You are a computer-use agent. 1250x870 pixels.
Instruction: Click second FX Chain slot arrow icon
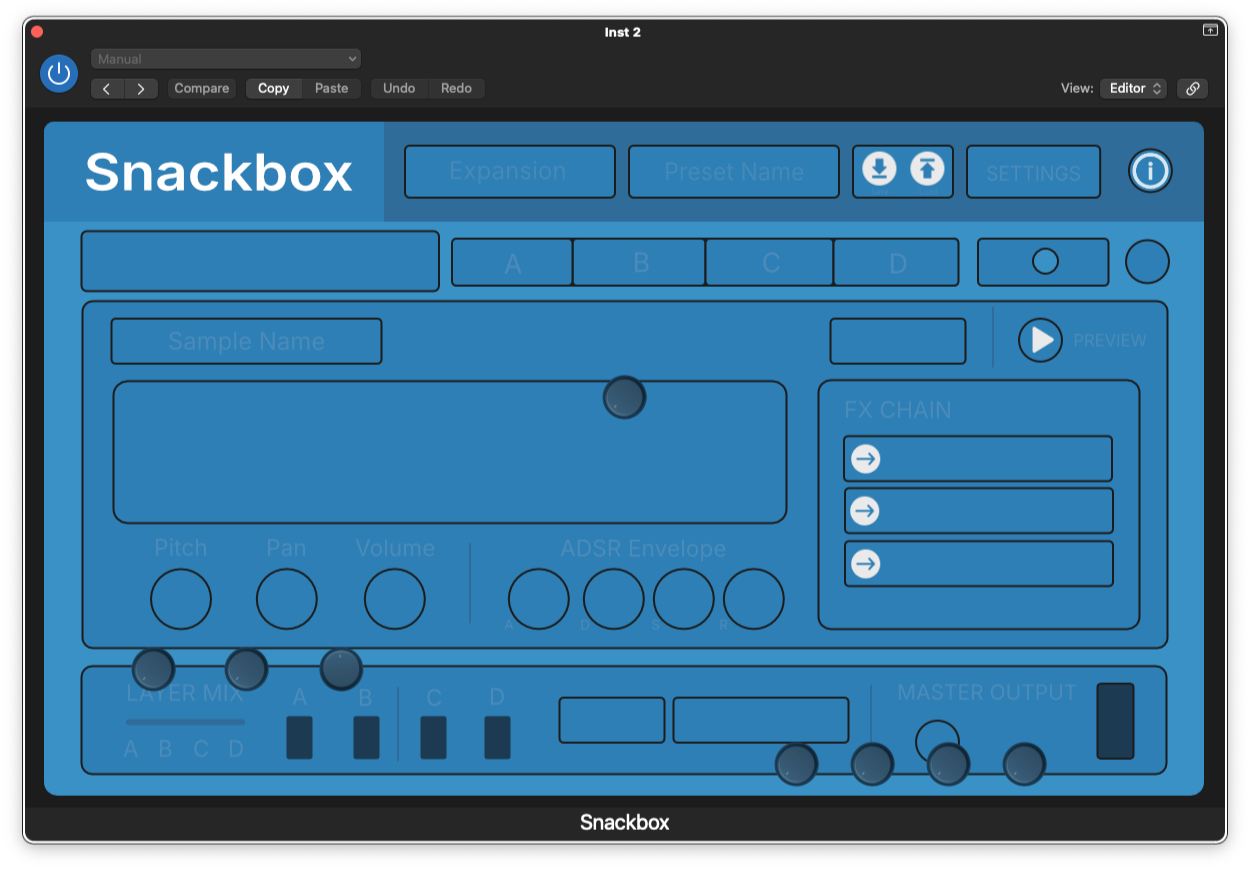click(865, 511)
